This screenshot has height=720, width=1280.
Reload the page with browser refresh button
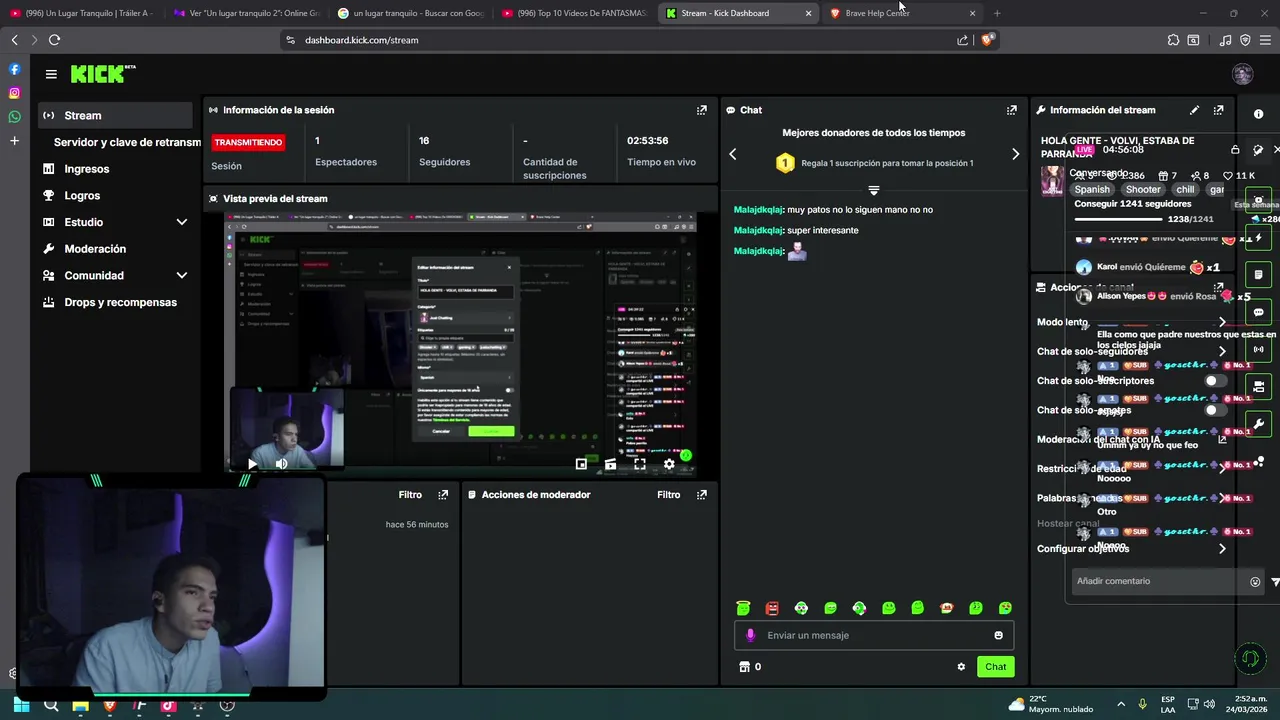click(x=54, y=40)
